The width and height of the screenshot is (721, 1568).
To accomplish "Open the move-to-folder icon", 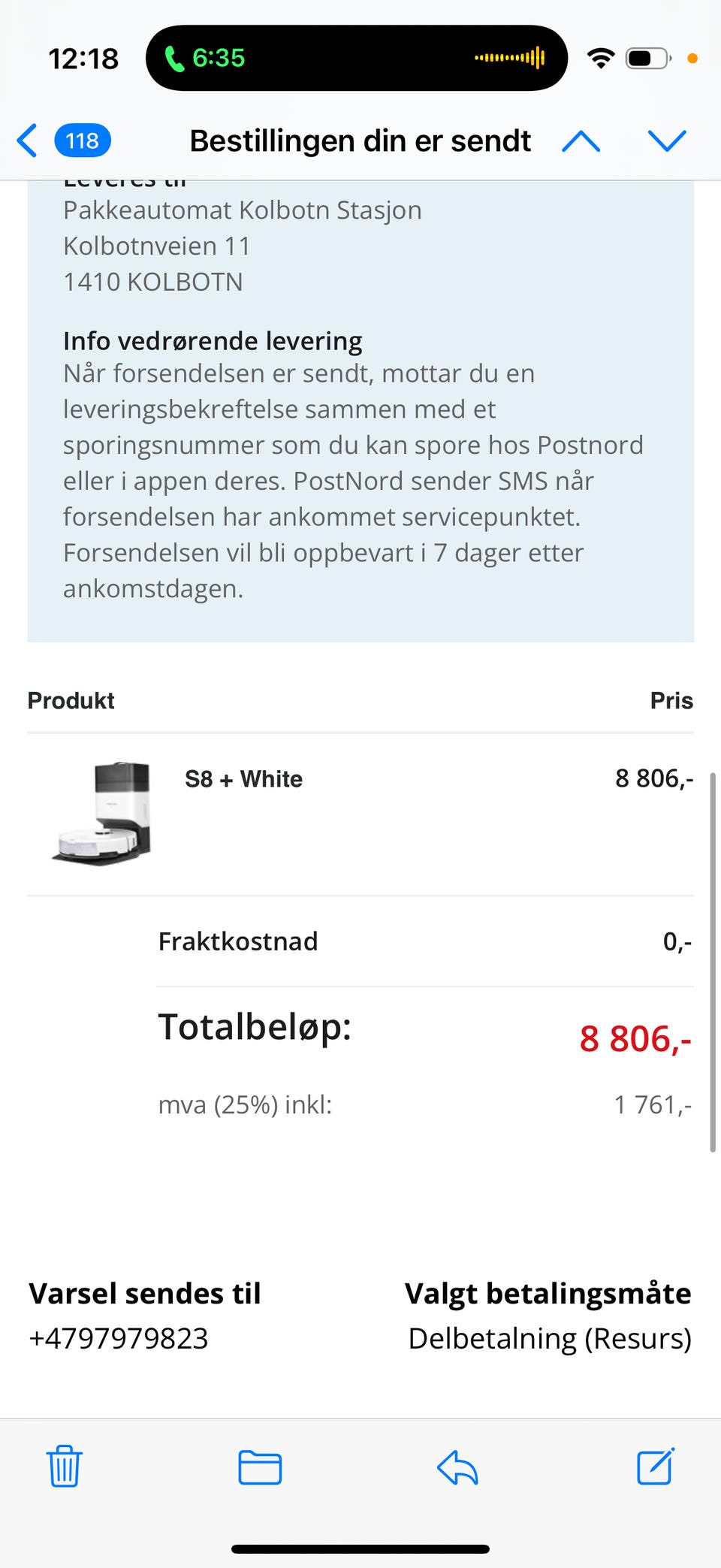I will [260, 1467].
